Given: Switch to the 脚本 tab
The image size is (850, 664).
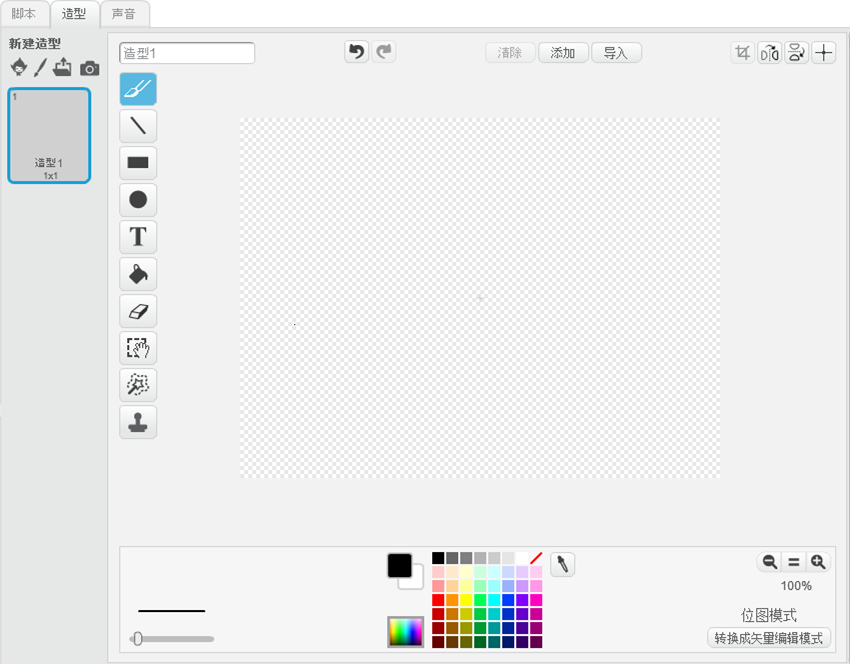Looking at the screenshot, I should click(x=23, y=14).
